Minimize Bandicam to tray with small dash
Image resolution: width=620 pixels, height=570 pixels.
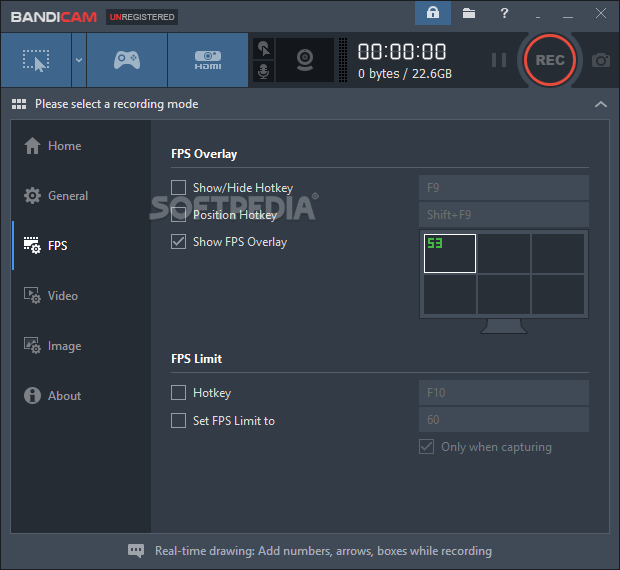pos(538,16)
